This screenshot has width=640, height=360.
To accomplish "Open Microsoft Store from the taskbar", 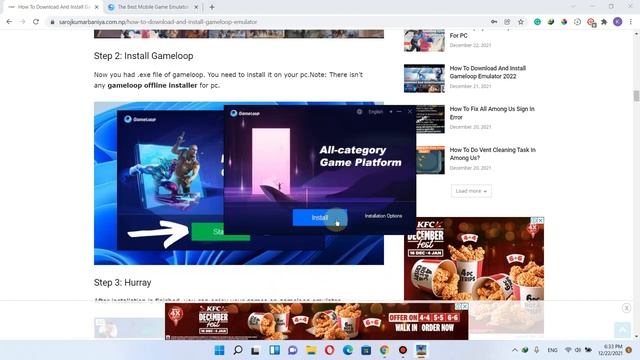I will point(366,350).
